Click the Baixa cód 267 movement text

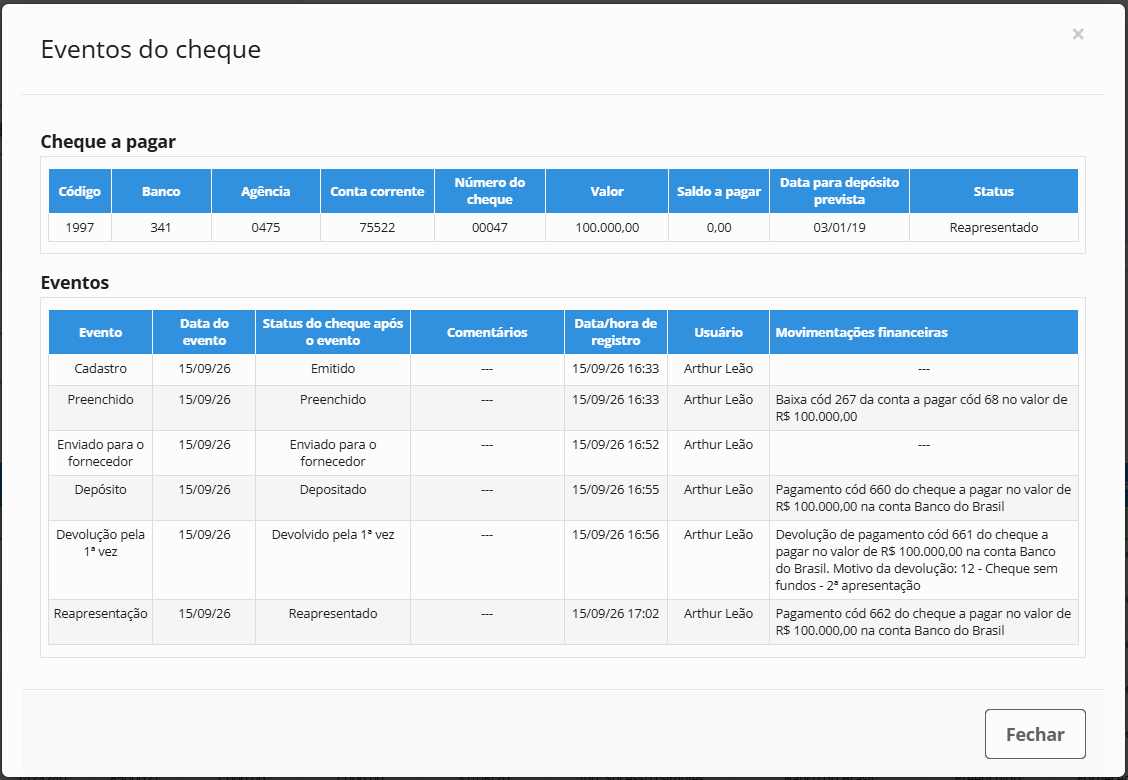pyautogui.click(x=922, y=408)
